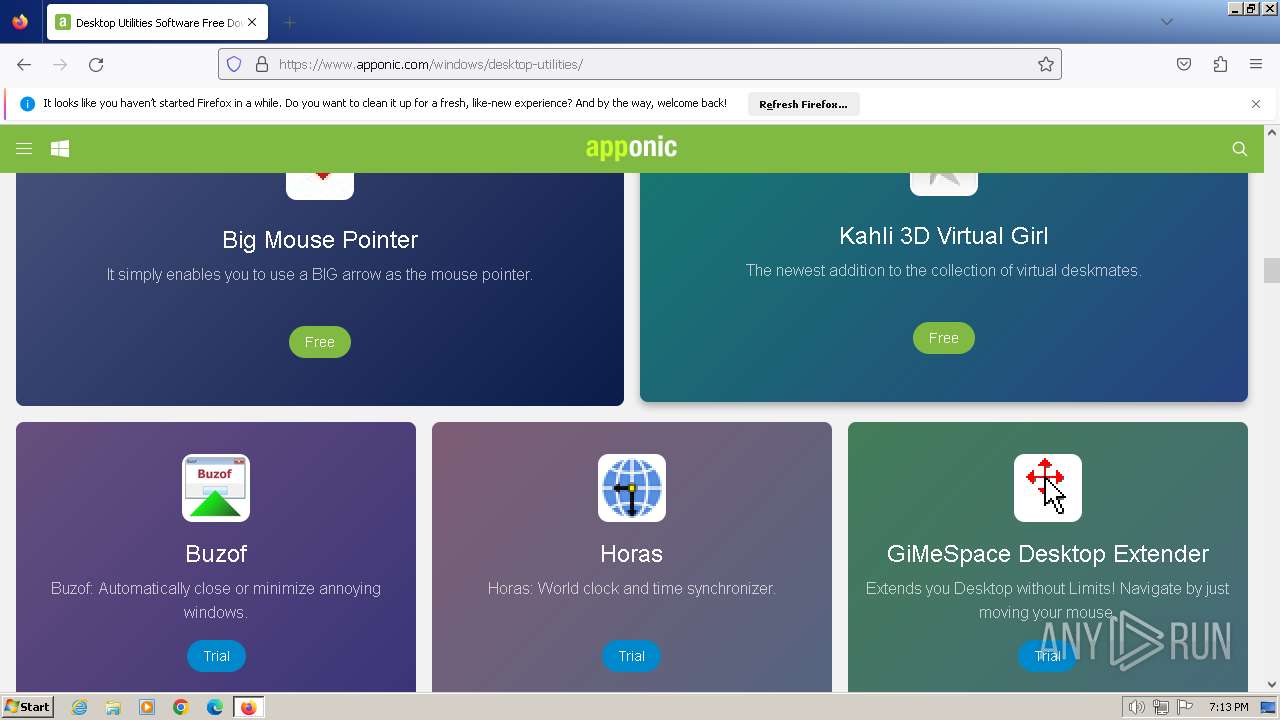Screen dimensions: 1280x720
Task: Open the apponic site search icon
Action: [1240, 149]
